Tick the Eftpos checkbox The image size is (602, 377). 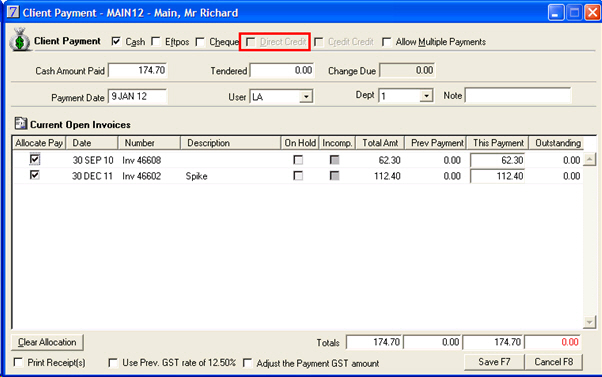pos(155,41)
